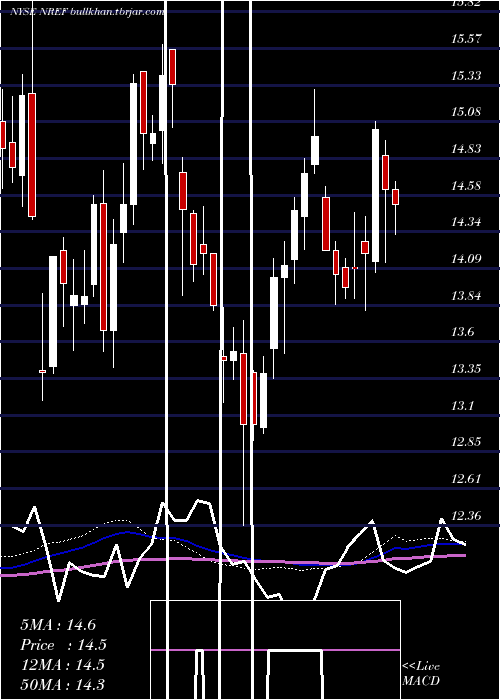Select the 13.1 price axis label
This screenshot has height=700, width=500.
point(463,406)
